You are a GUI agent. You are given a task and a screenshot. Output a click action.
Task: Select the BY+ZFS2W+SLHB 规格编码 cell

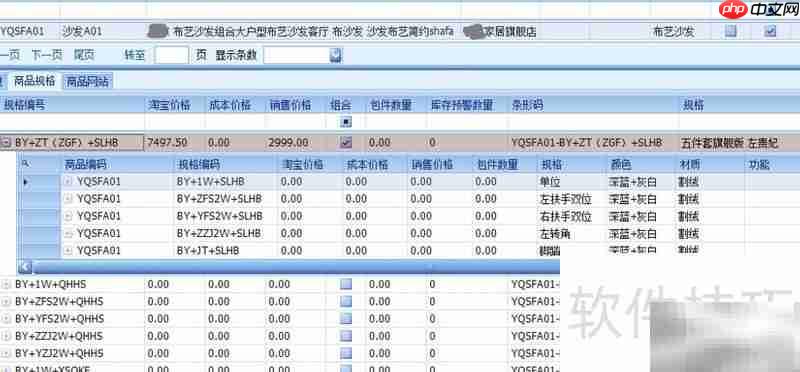[226, 199]
